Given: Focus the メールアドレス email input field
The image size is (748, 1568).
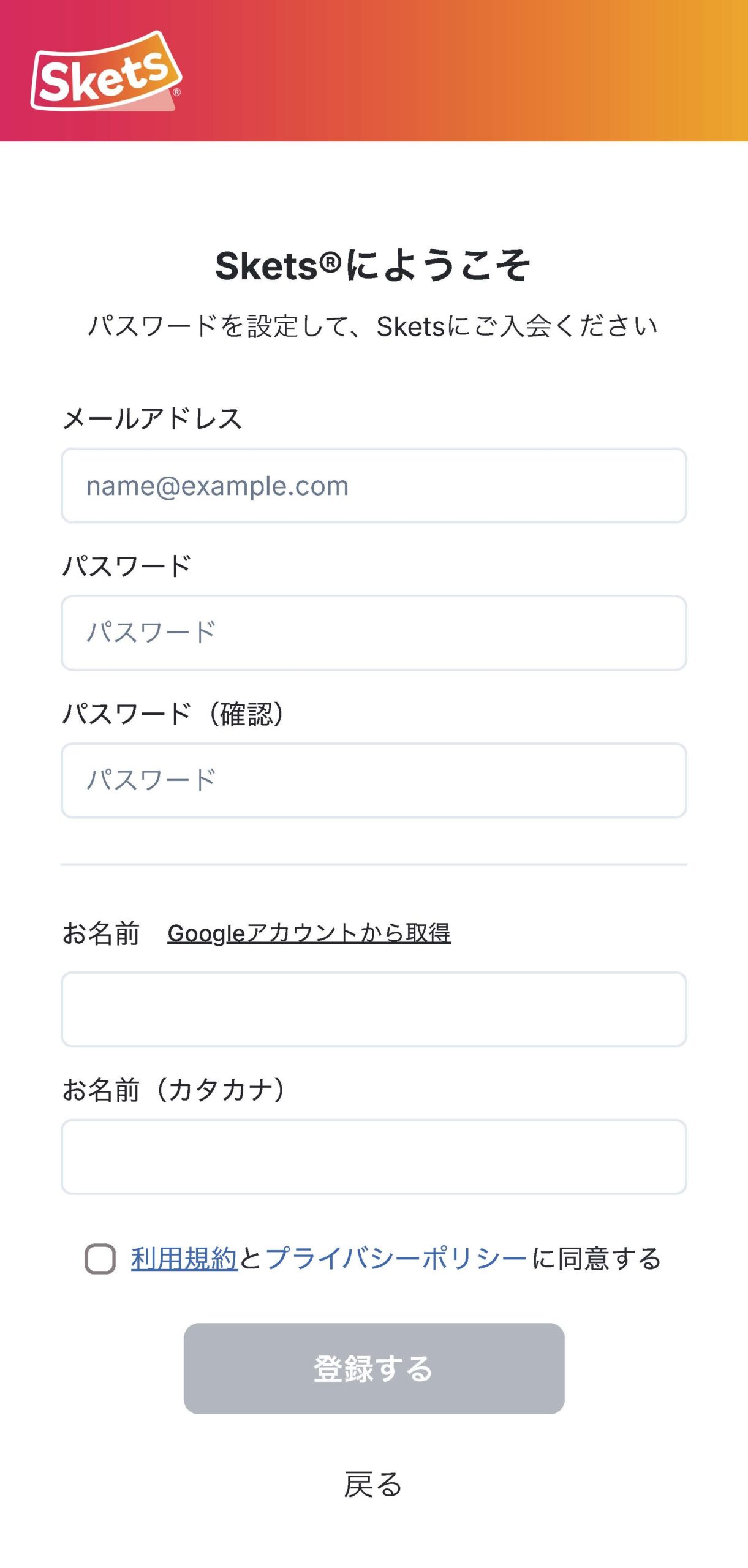Looking at the screenshot, I should point(374,486).
